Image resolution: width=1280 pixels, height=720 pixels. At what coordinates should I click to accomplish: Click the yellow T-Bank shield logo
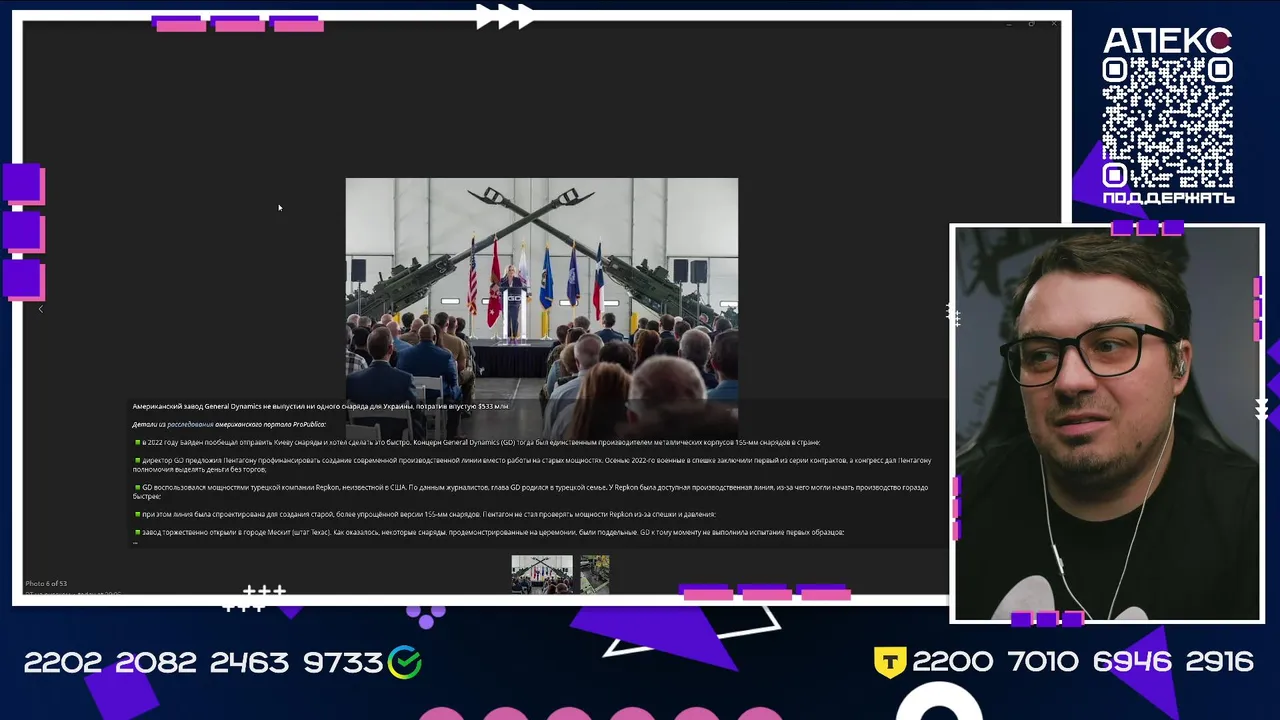coord(890,662)
